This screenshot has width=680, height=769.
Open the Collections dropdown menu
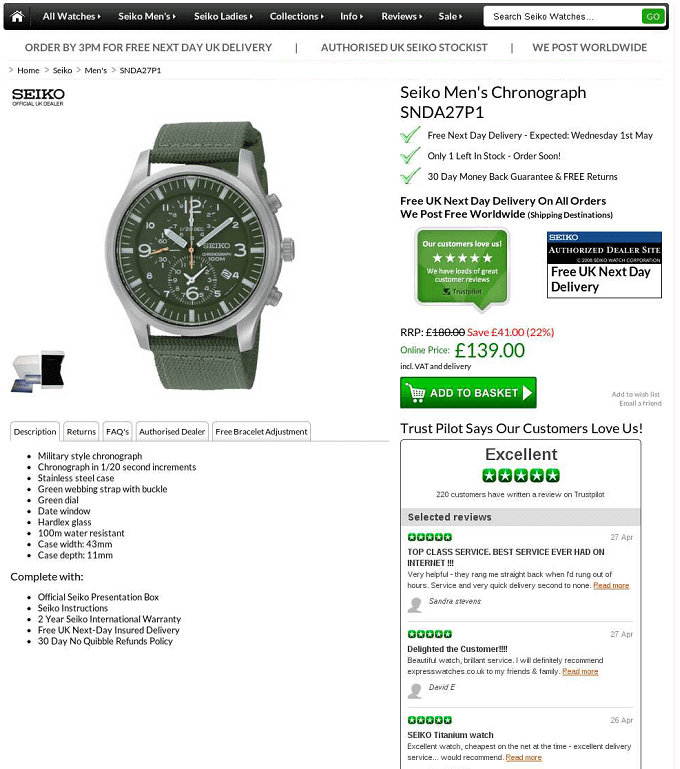pos(297,17)
